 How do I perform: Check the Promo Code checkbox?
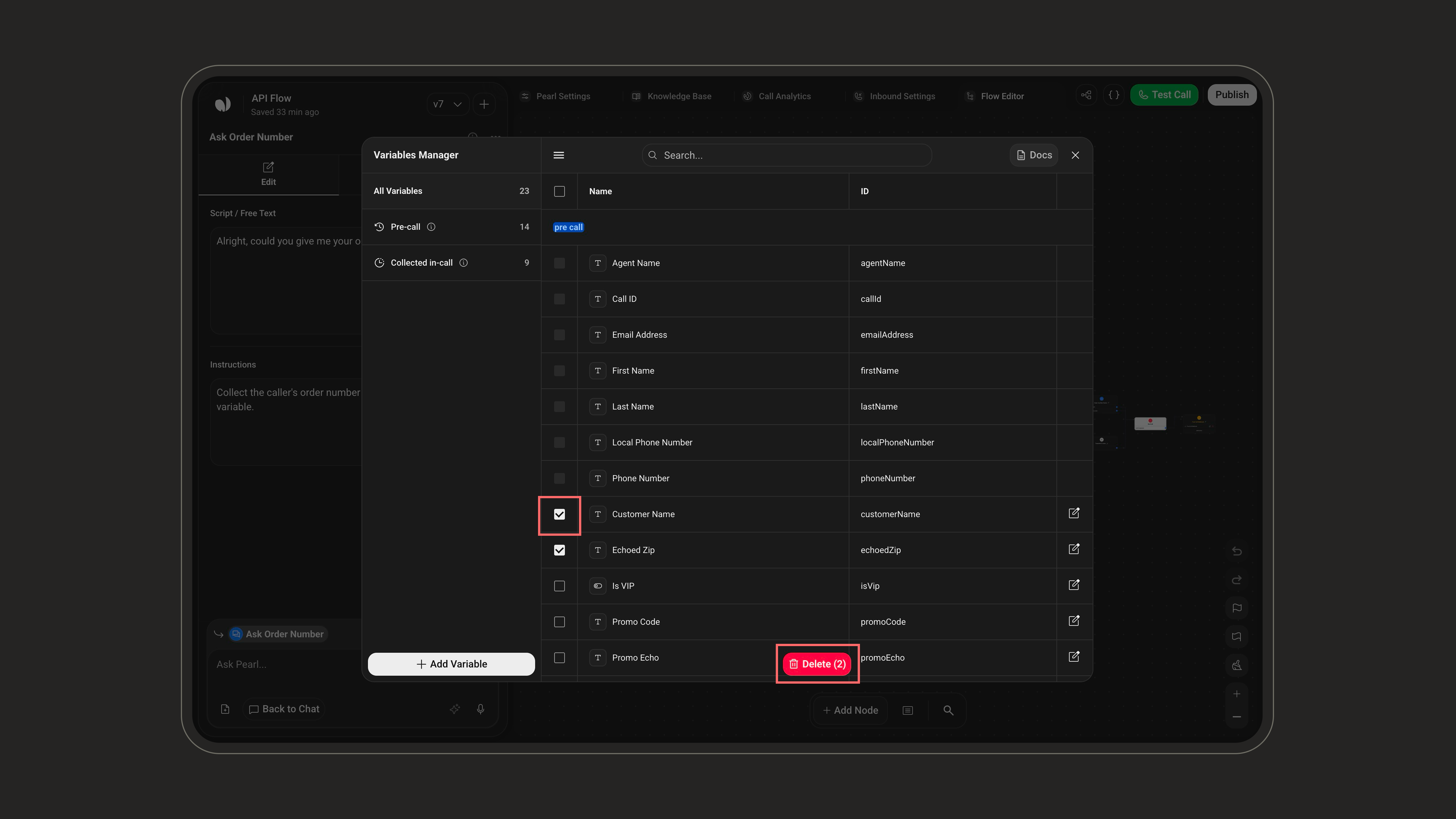pyautogui.click(x=560, y=622)
